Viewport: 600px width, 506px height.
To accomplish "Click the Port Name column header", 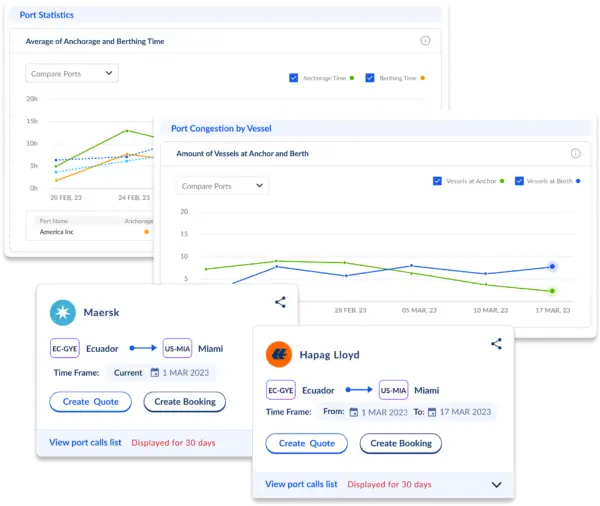I will click(x=54, y=221).
